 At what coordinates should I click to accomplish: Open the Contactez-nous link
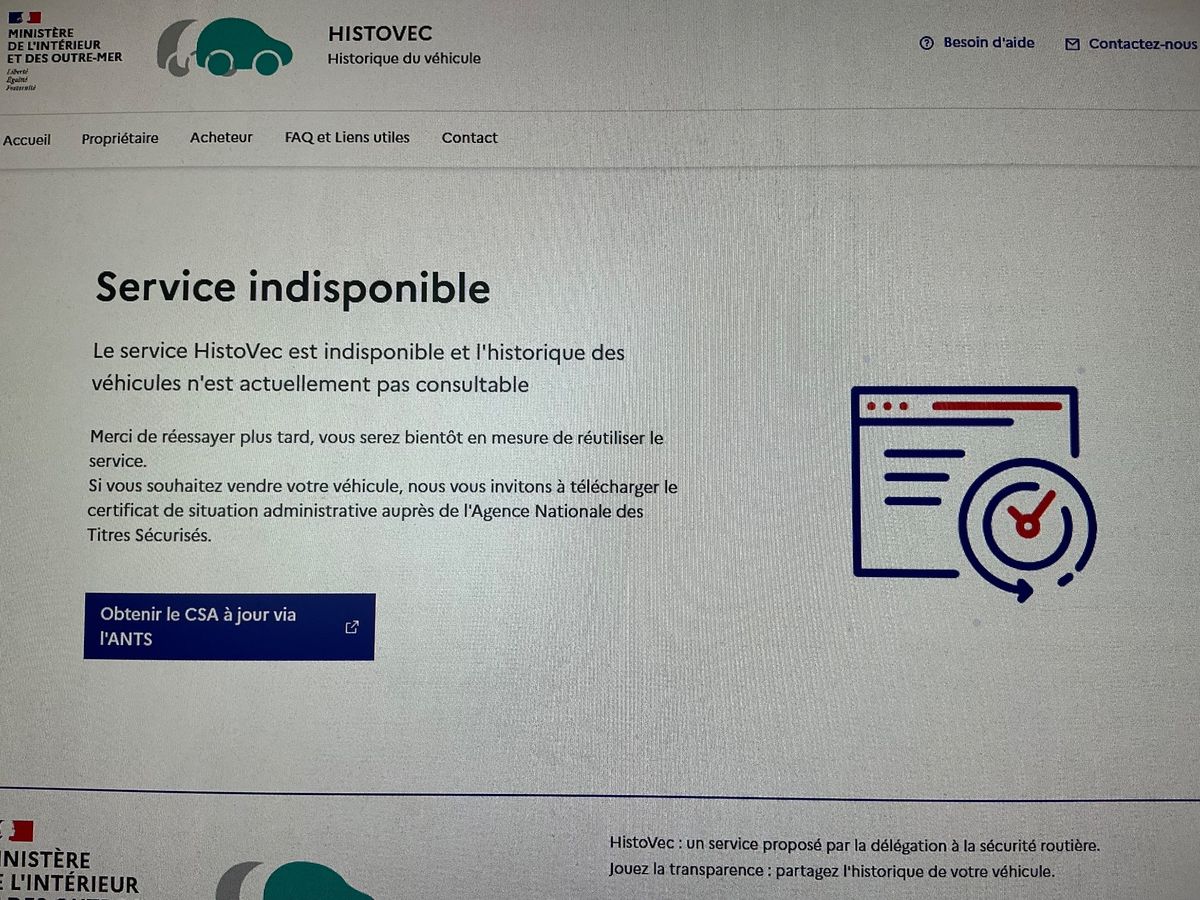(1132, 44)
